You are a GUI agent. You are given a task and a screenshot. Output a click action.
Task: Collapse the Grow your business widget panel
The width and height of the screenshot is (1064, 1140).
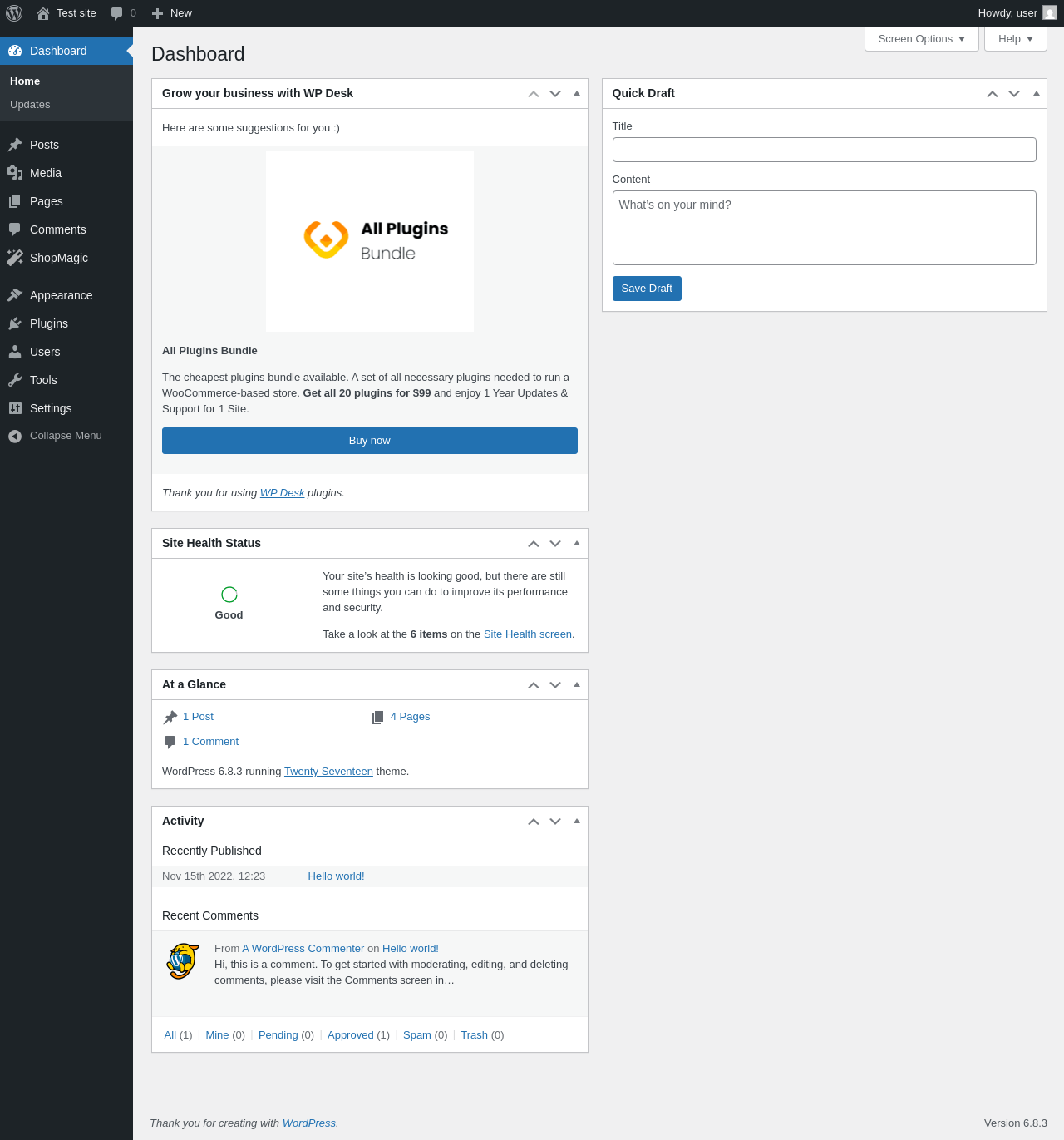pos(577,94)
